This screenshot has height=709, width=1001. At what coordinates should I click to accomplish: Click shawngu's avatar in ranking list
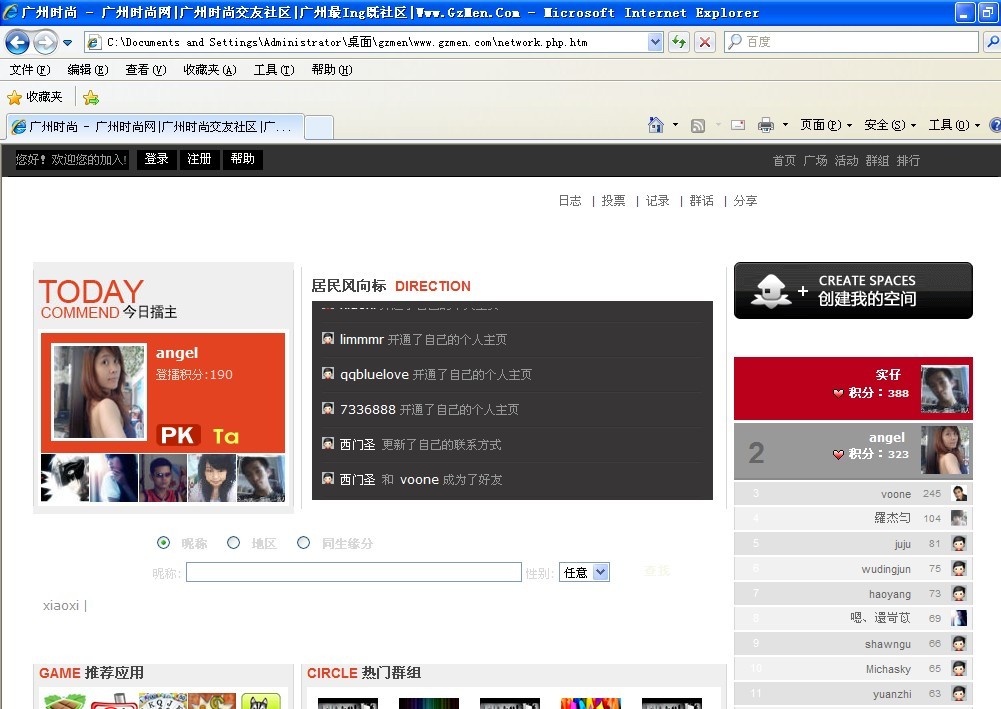(959, 643)
